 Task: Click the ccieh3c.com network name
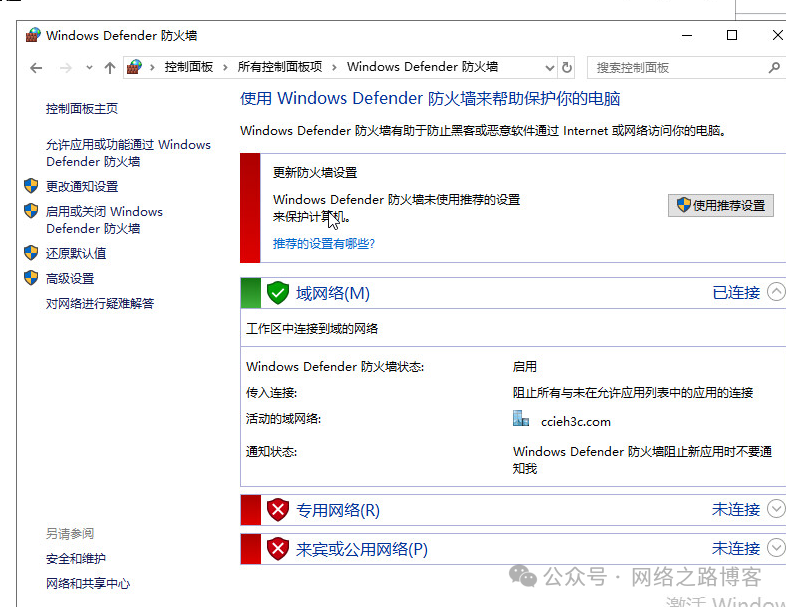pyautogui.click(x=575, y=422)
